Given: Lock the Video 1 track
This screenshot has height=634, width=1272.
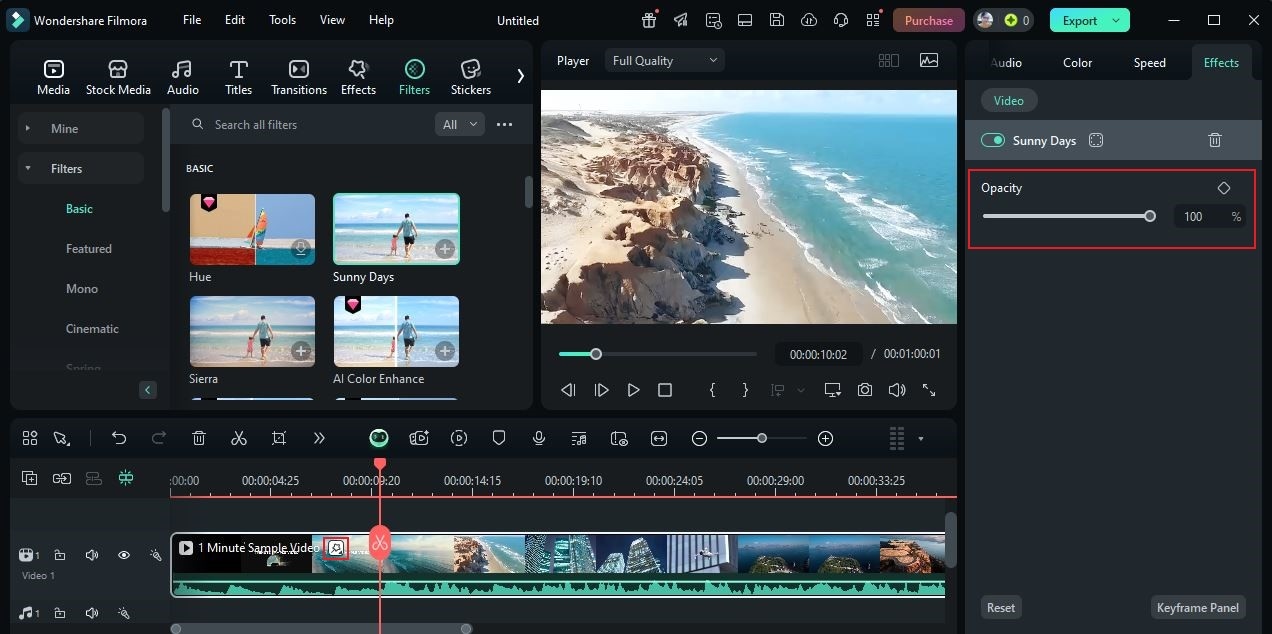Looking at the screenshot, I should (60, 555).
